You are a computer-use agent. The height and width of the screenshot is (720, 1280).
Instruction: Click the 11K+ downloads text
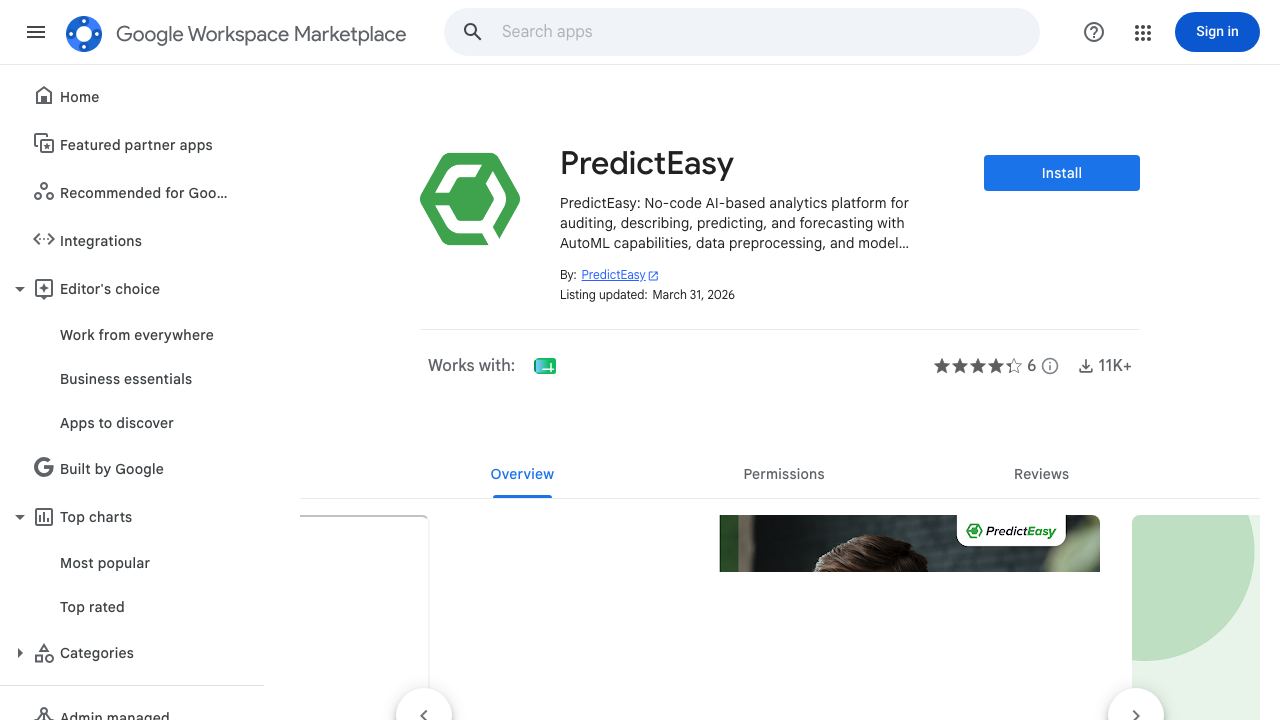(x=1115, y=366)
